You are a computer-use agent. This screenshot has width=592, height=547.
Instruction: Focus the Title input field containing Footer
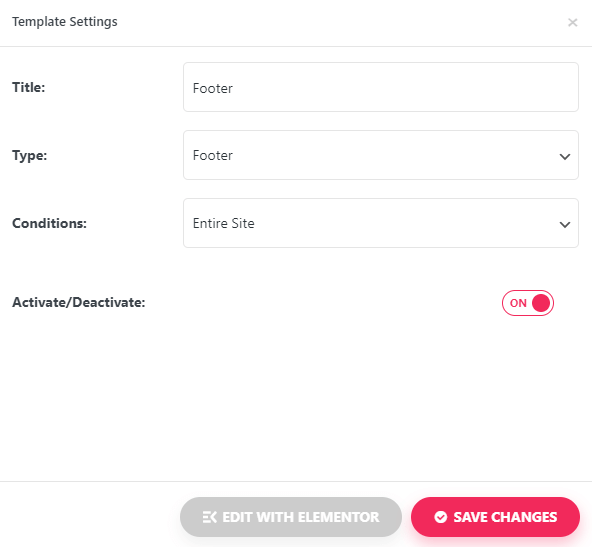tap(381, 87)
